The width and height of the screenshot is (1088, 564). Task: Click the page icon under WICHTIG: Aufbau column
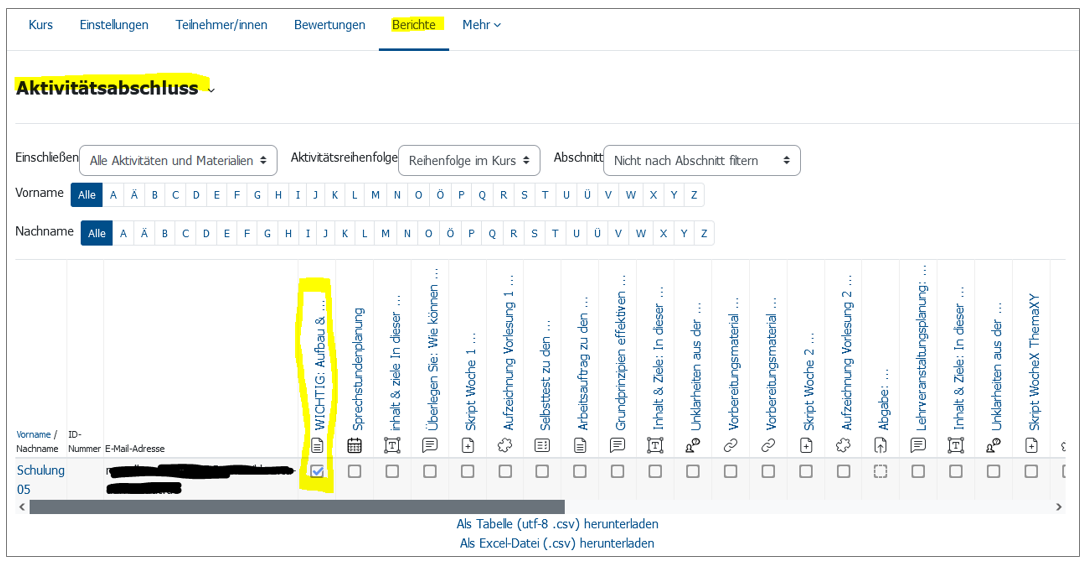(x=317, y=445)
